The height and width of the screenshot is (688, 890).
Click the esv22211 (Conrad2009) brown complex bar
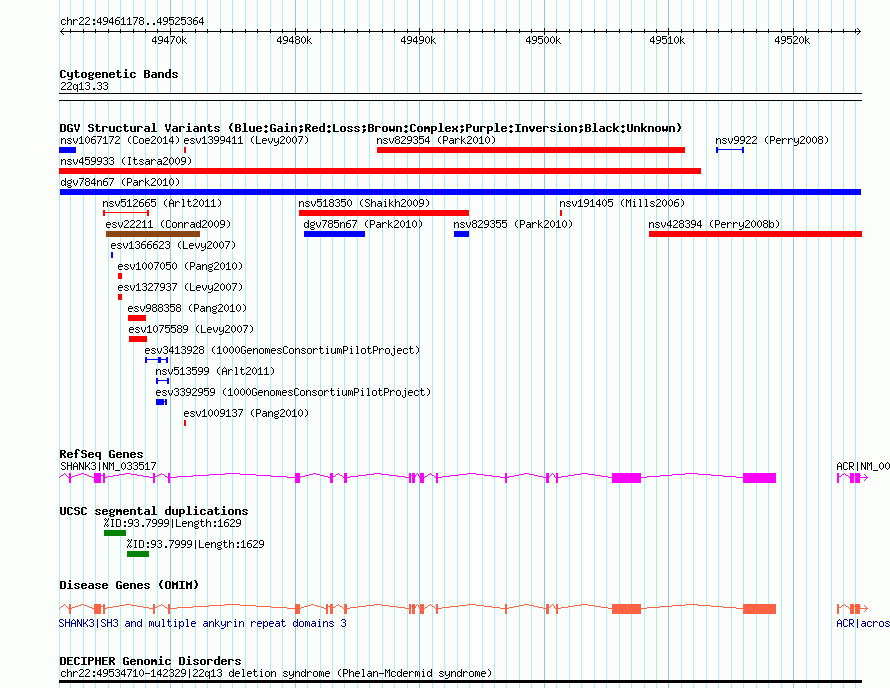pos(153,234)
